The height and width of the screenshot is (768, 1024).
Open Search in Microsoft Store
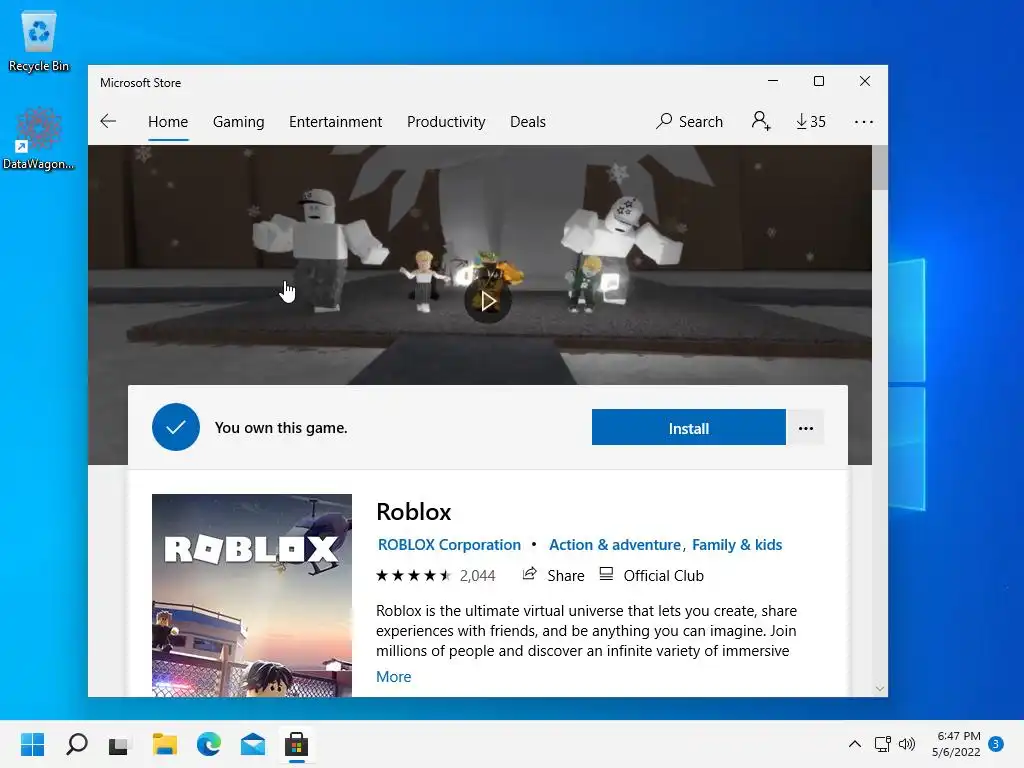point(690,121)
